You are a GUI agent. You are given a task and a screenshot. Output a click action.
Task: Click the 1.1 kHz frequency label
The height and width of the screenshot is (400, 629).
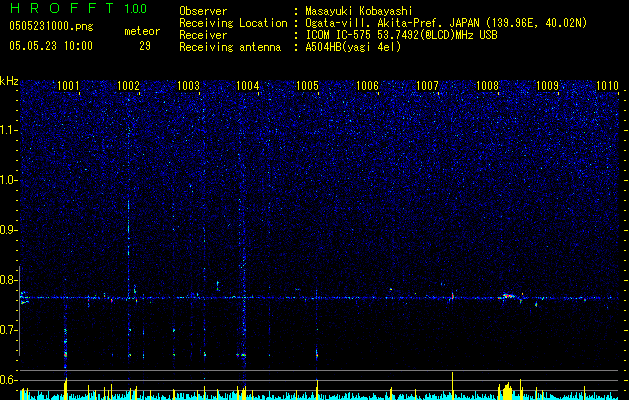coord(8,130)
